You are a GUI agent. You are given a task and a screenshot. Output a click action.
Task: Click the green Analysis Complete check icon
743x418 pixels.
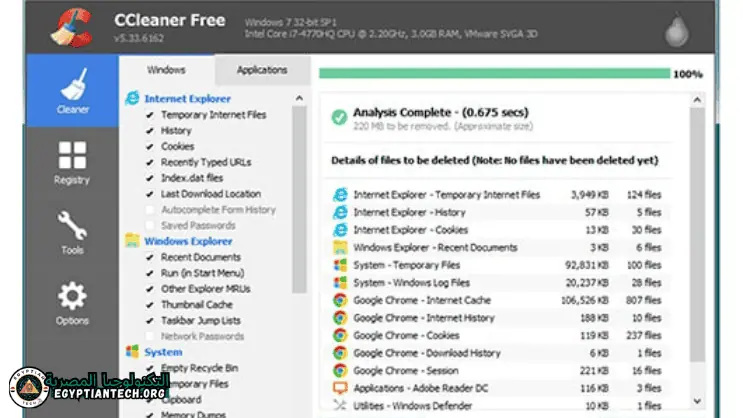tap(339, 117)
